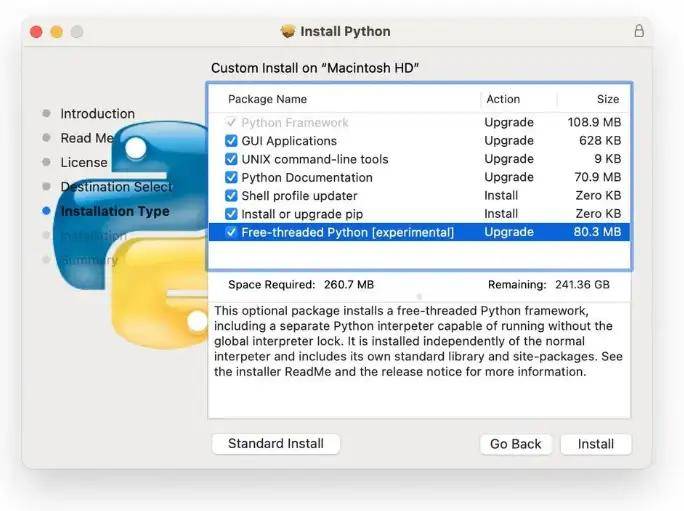Screen dimensions: 684x511
Task: Toggle Shell profile updater checkbox
Action: click(231, 196)
